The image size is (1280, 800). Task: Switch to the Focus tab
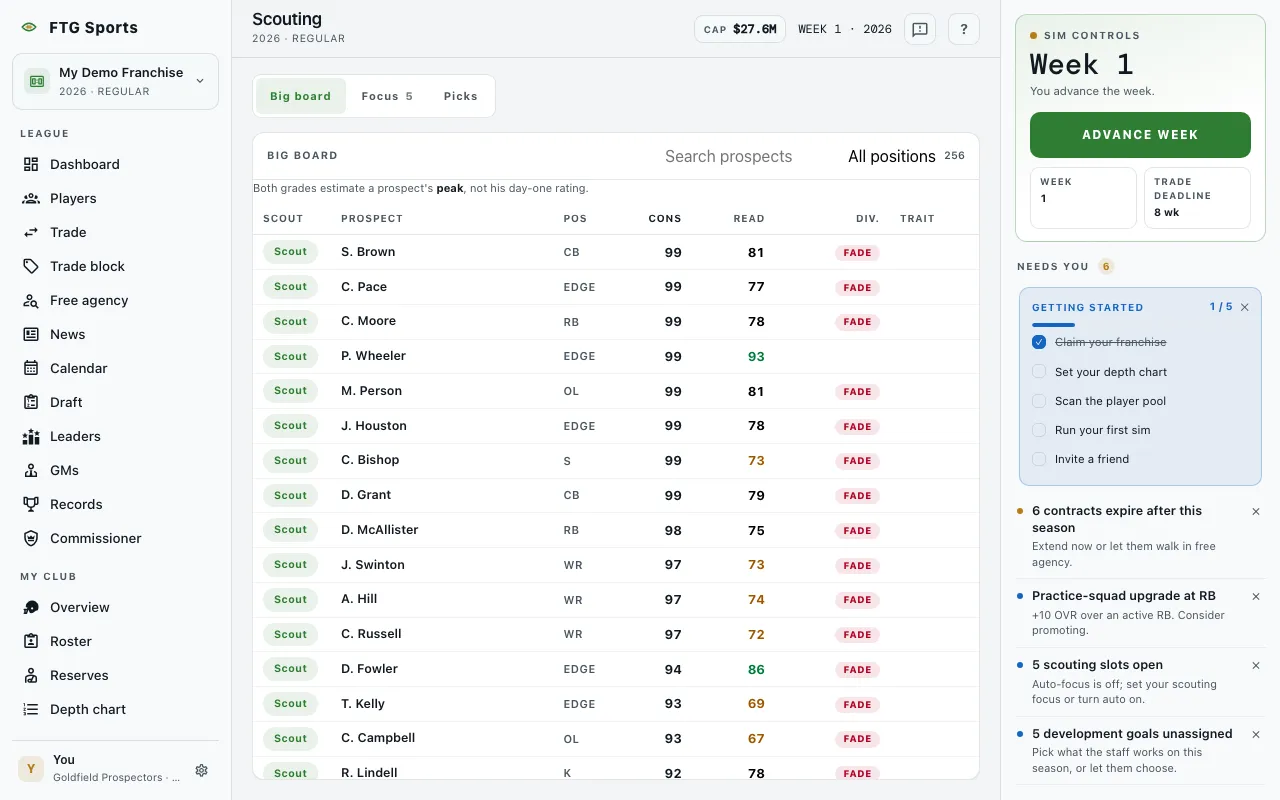pos(387,96)
